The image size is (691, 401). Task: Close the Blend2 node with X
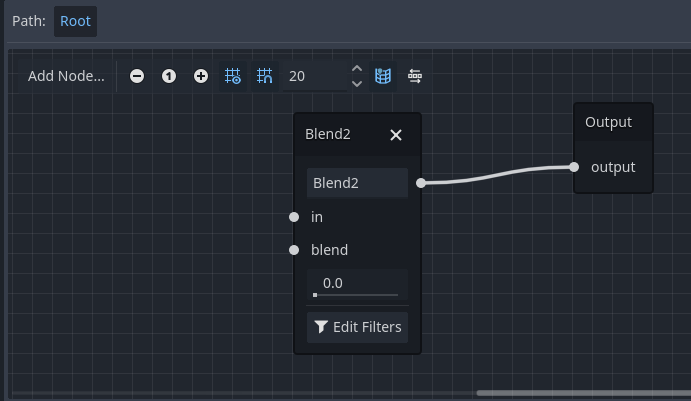396,135
